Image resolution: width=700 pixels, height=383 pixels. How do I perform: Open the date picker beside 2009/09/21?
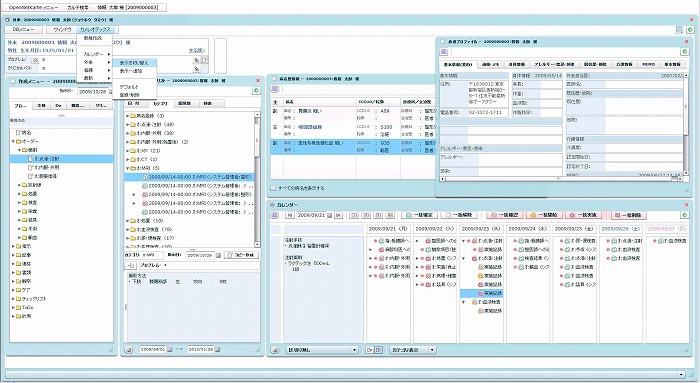point(329,215)
